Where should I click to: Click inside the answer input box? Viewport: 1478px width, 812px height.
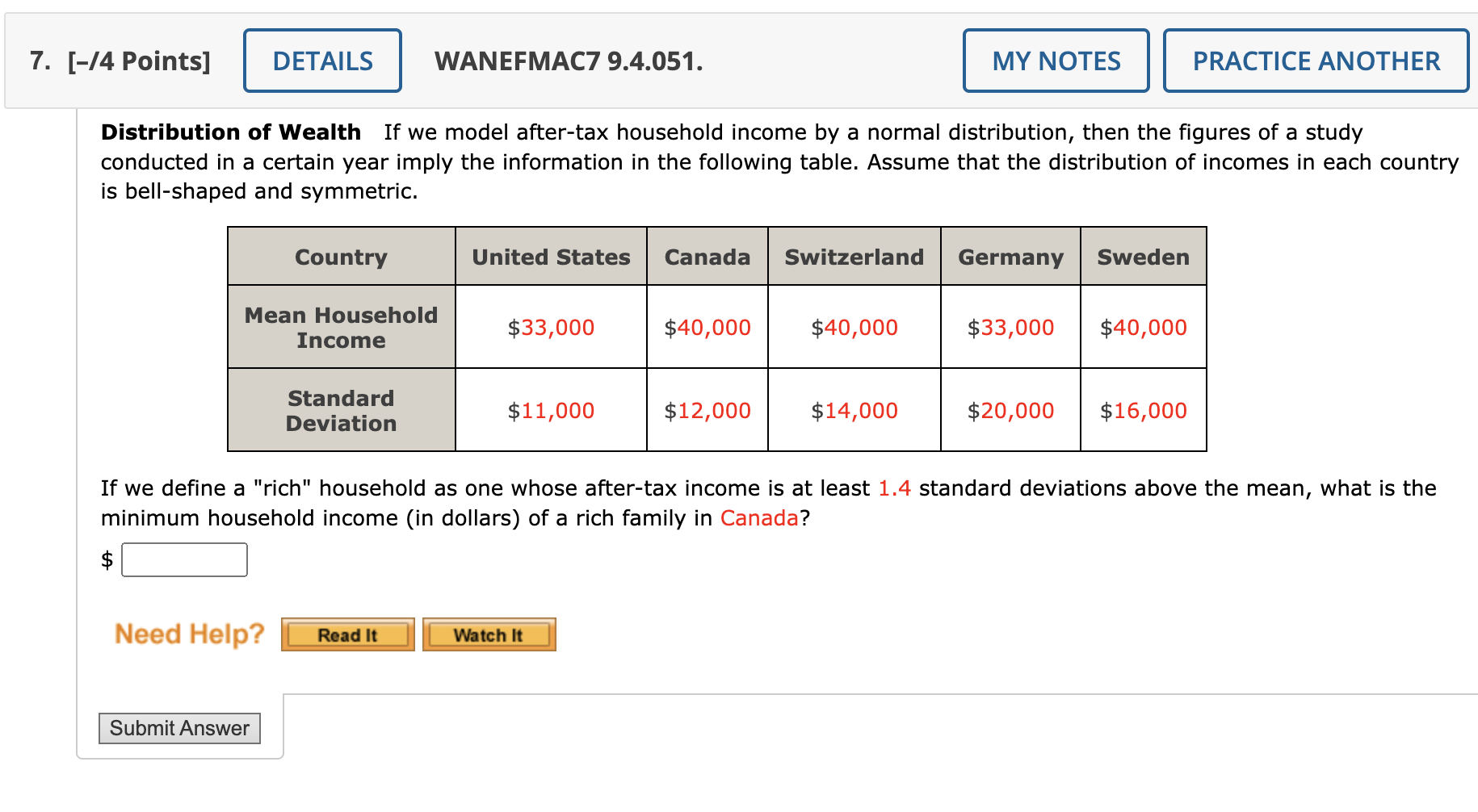[184, 559]
